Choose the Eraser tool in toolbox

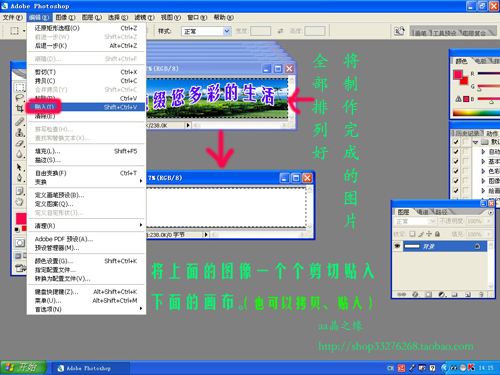20,144
